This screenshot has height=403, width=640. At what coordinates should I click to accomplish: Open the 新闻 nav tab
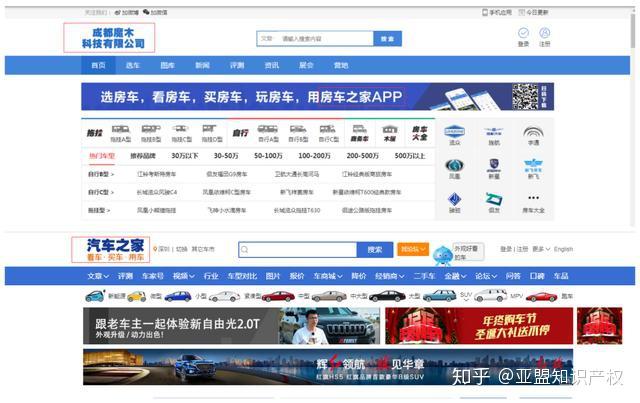[x=202, y=65]
